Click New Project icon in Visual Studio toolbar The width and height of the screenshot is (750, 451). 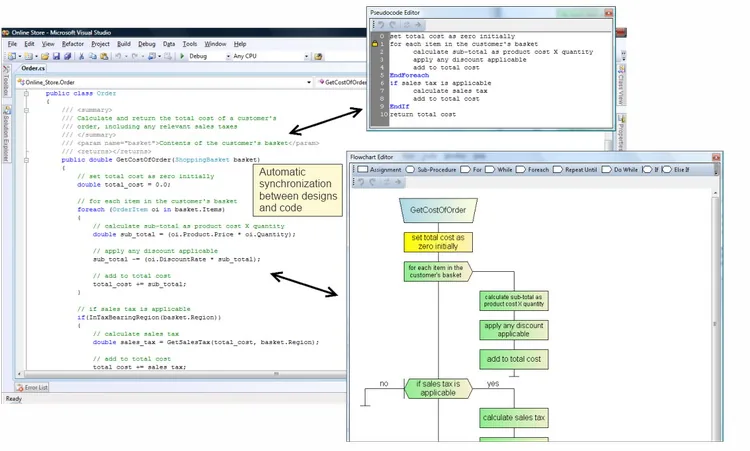(12, 56)
